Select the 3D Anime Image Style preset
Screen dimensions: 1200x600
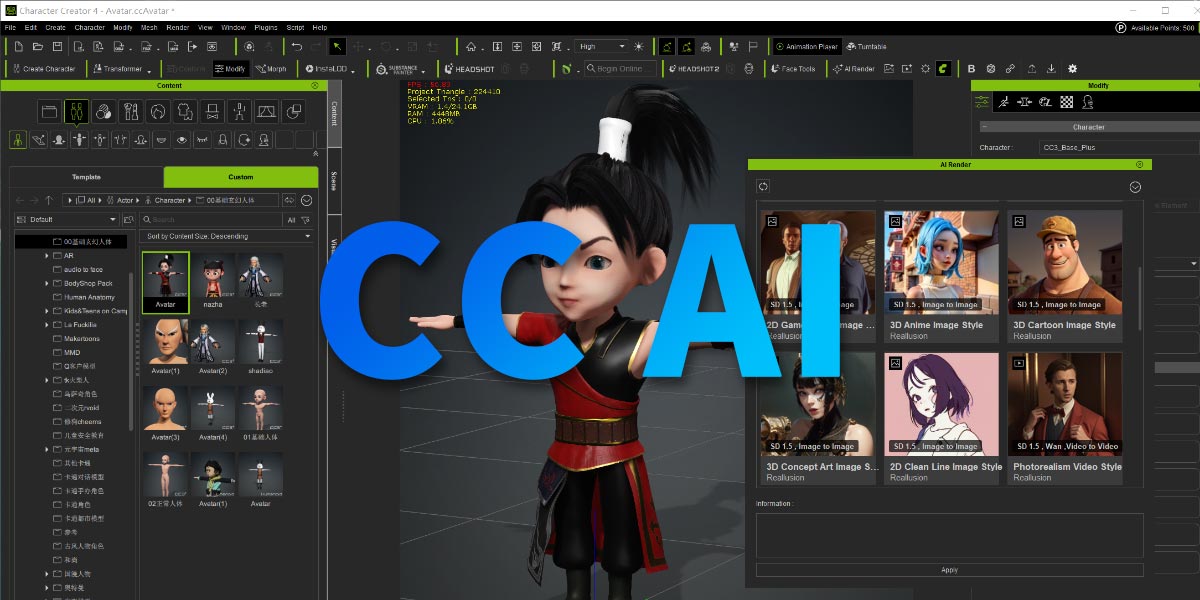coord(941,275)
